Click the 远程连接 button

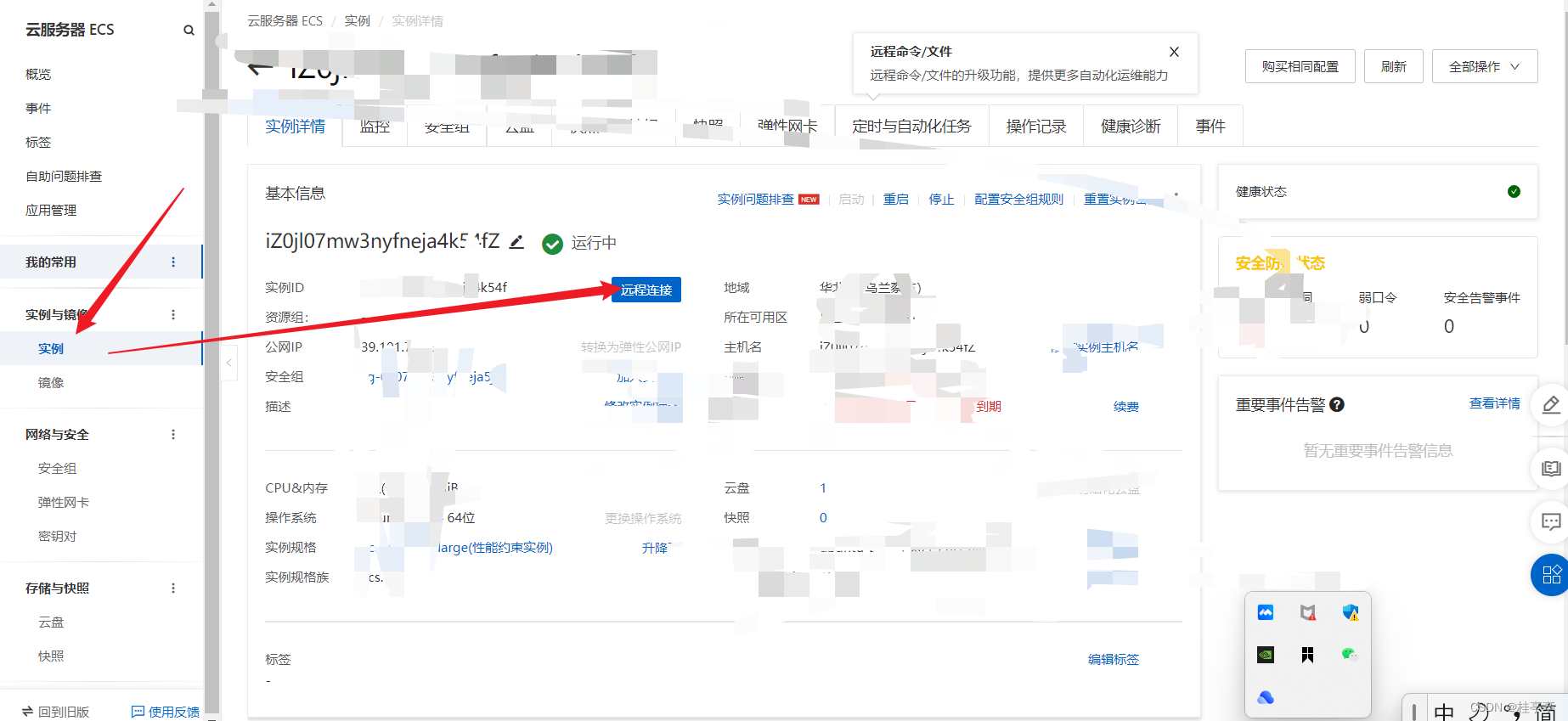[x=646, y=290]
